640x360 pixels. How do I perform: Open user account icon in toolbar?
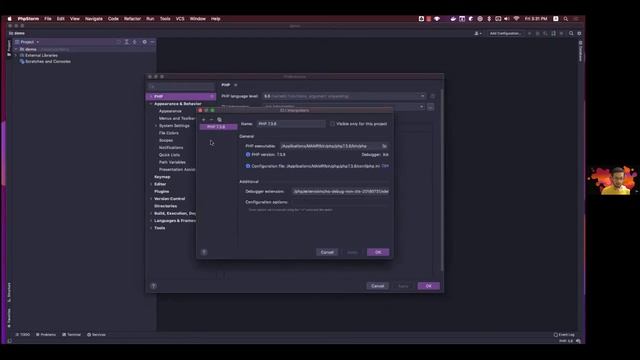click(x=478, y=33)
